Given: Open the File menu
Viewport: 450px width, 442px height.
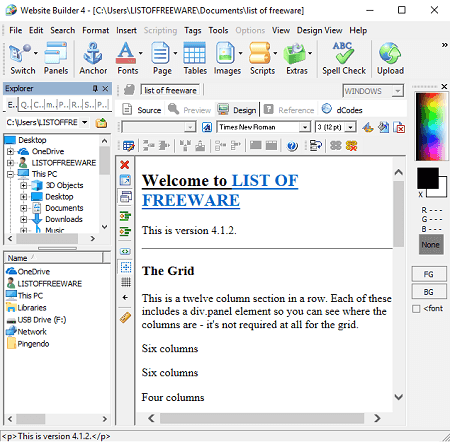Looking at the screenshot, I should (15, 30).
